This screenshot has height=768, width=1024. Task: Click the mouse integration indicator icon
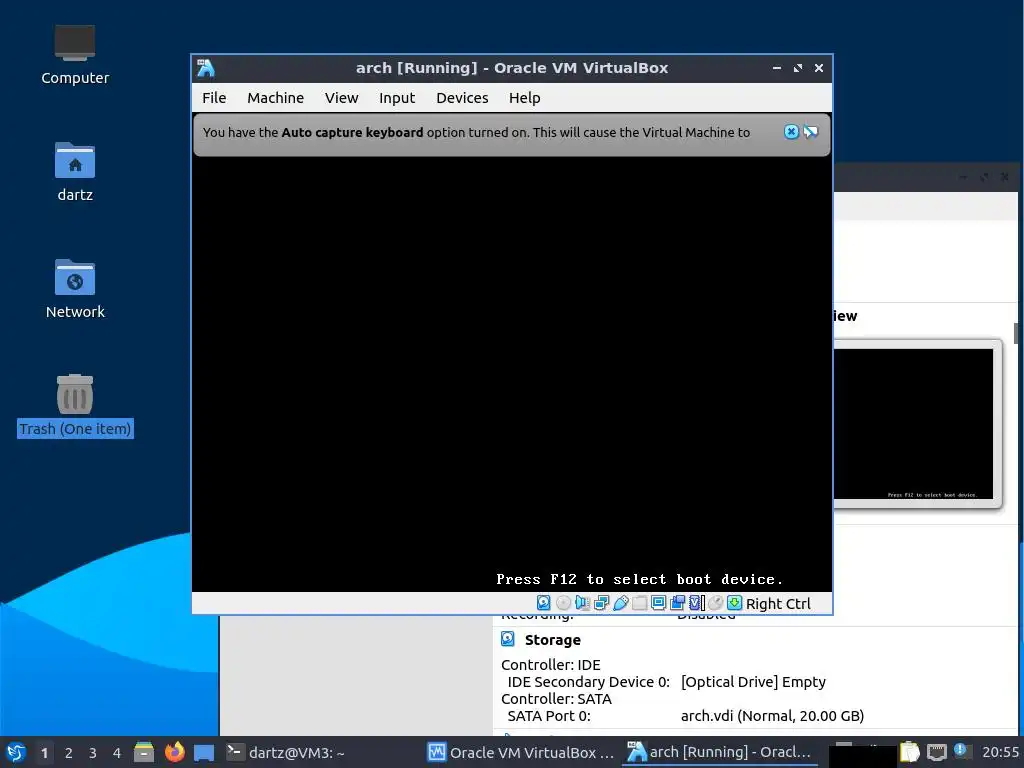click(x=716, y=603)
